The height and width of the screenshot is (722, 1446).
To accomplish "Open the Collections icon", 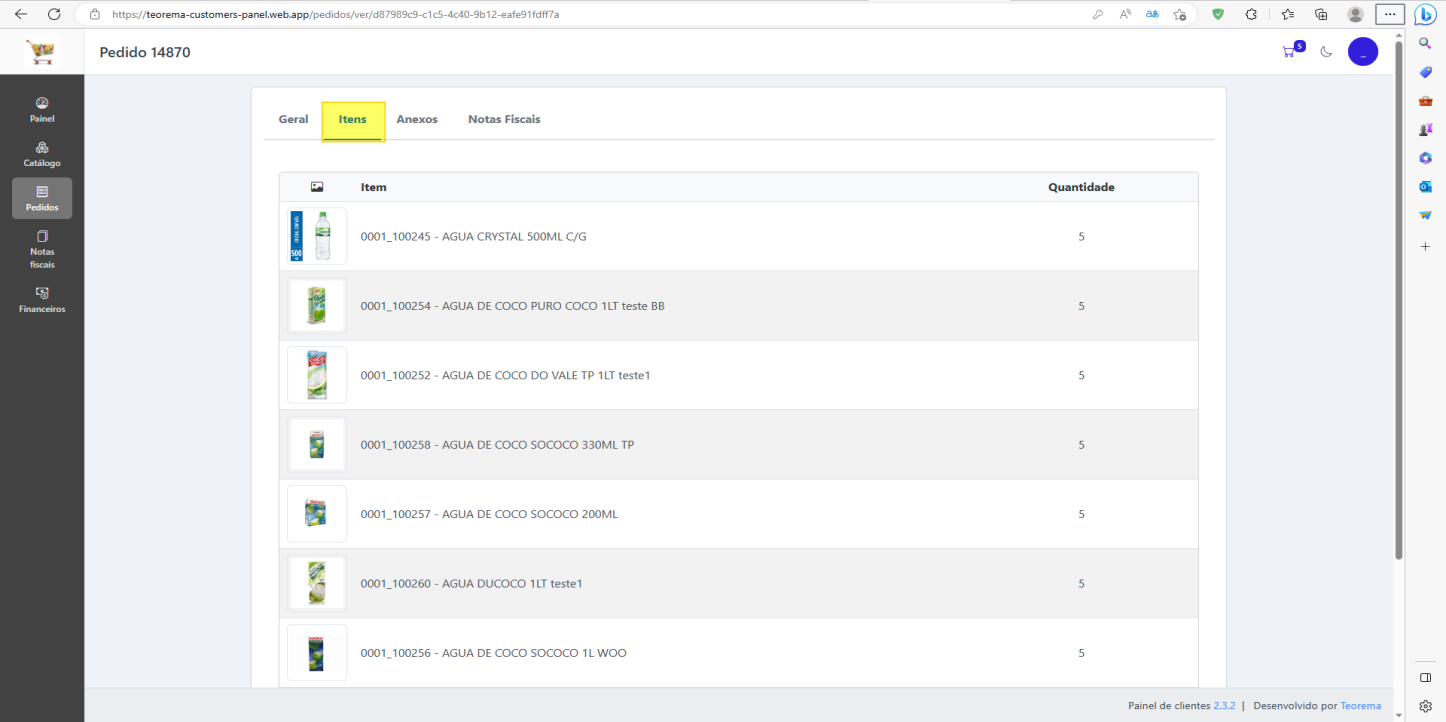I will point(1321,14).
